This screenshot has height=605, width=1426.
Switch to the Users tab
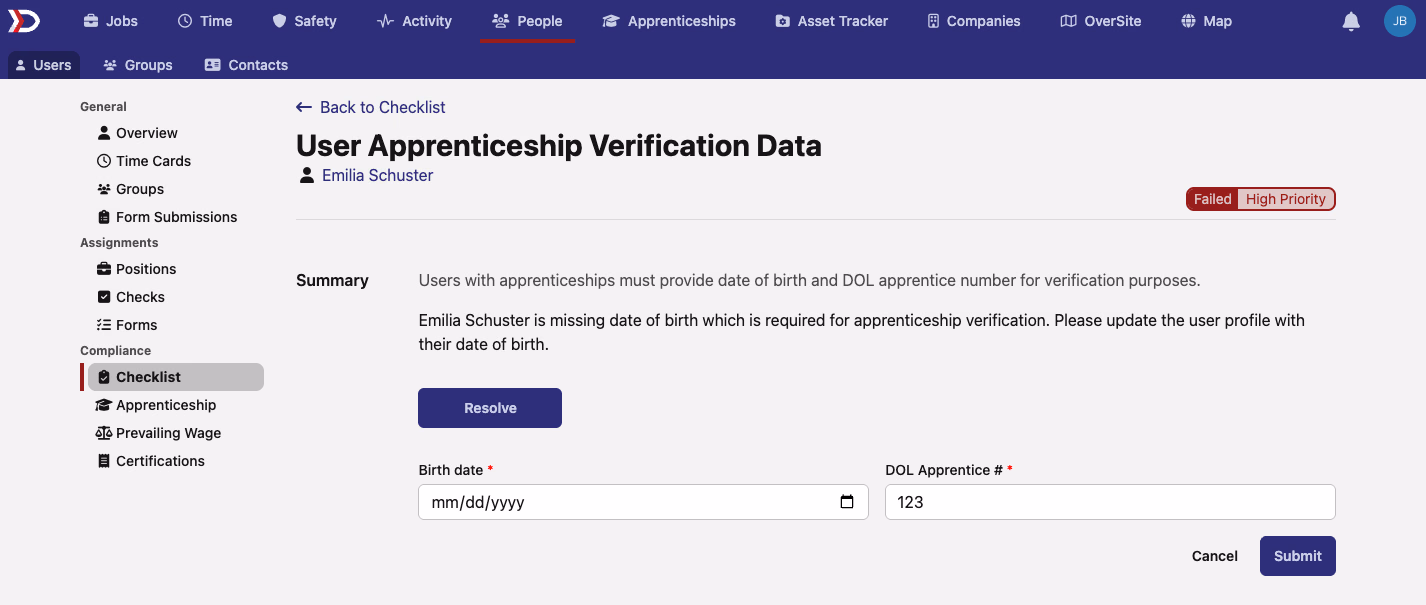pos(43,65)
